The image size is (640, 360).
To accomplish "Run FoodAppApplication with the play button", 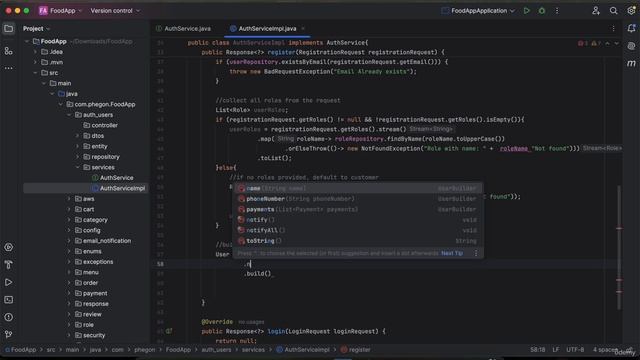I will 527,11.
